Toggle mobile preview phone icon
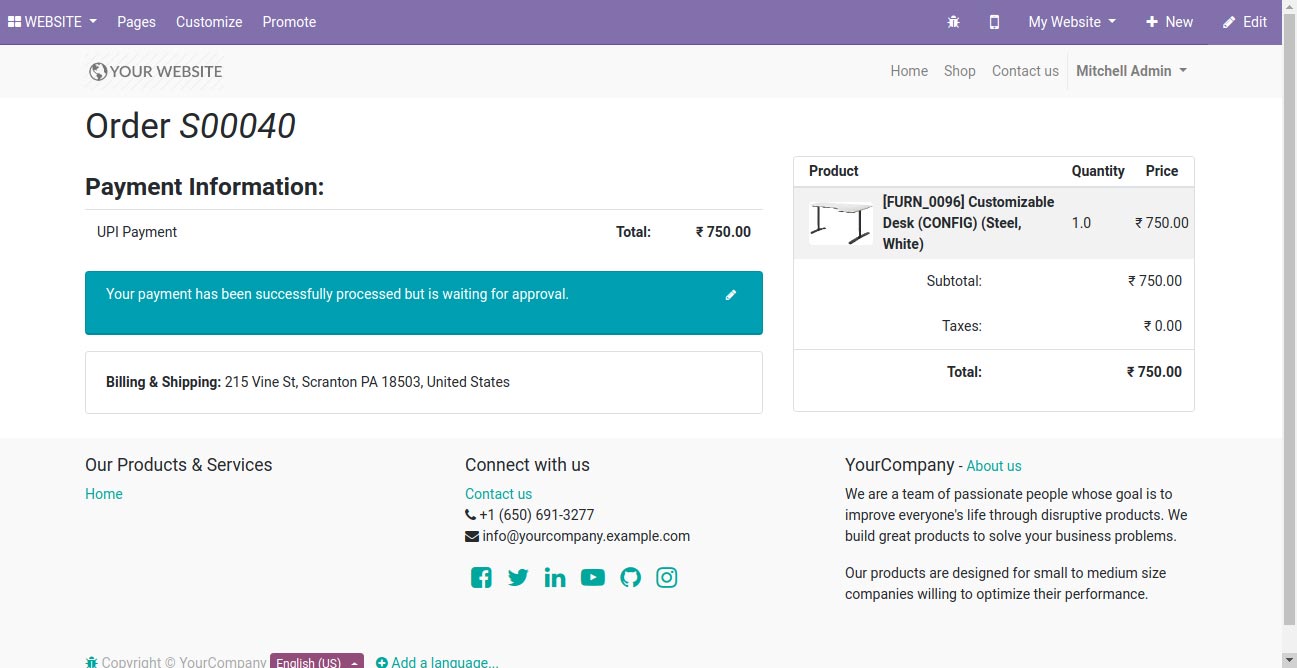1297x668 pixels. pos(994,22)
